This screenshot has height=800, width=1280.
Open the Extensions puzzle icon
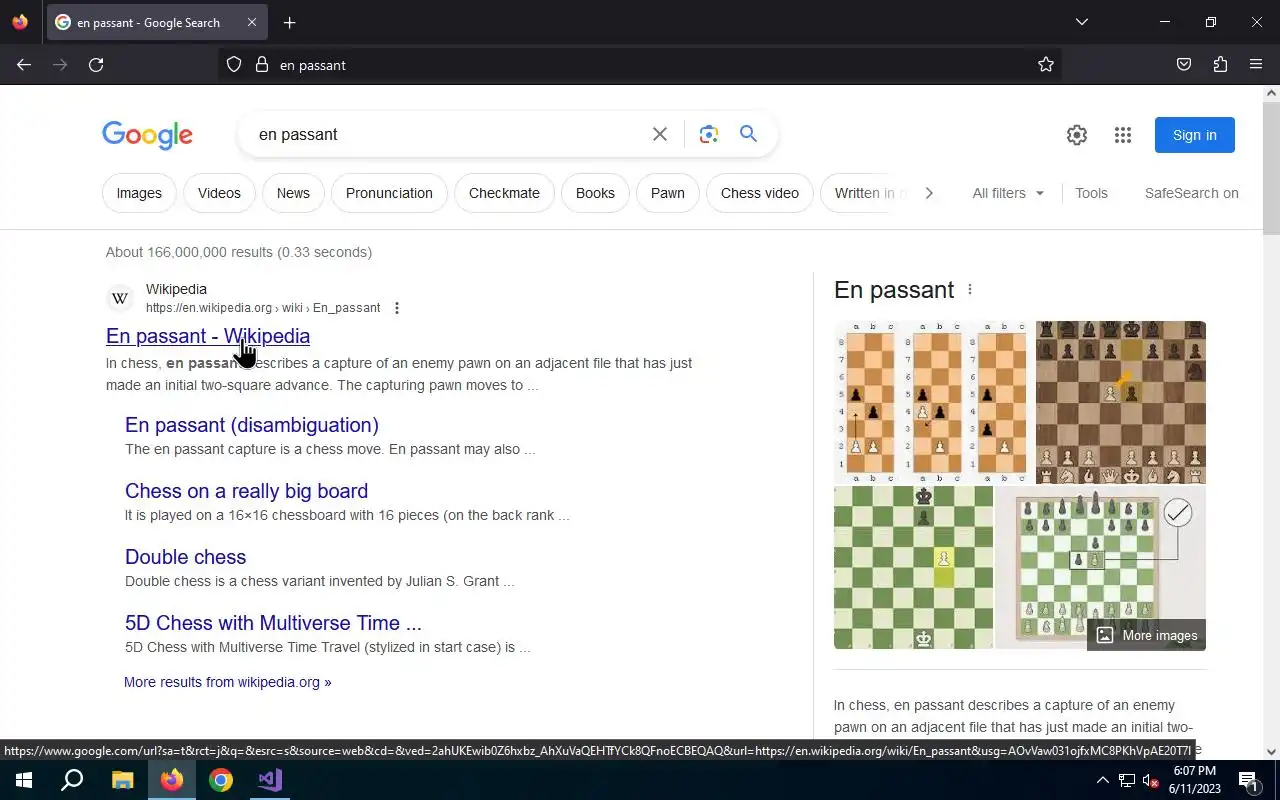coord(1220,65)
